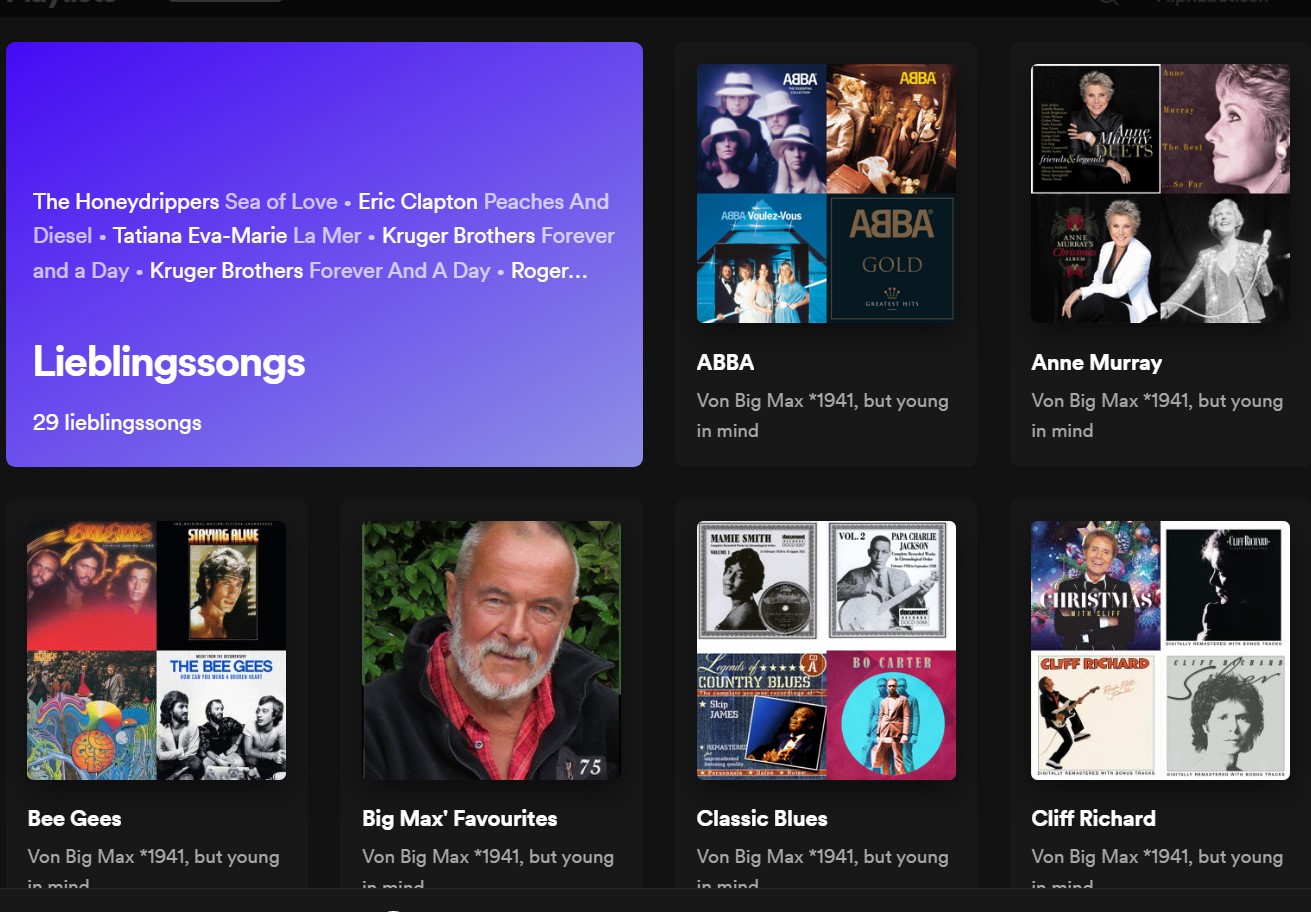
Task: Open the Legends of Country Blues cover
Action: click(x=761, y=715)
